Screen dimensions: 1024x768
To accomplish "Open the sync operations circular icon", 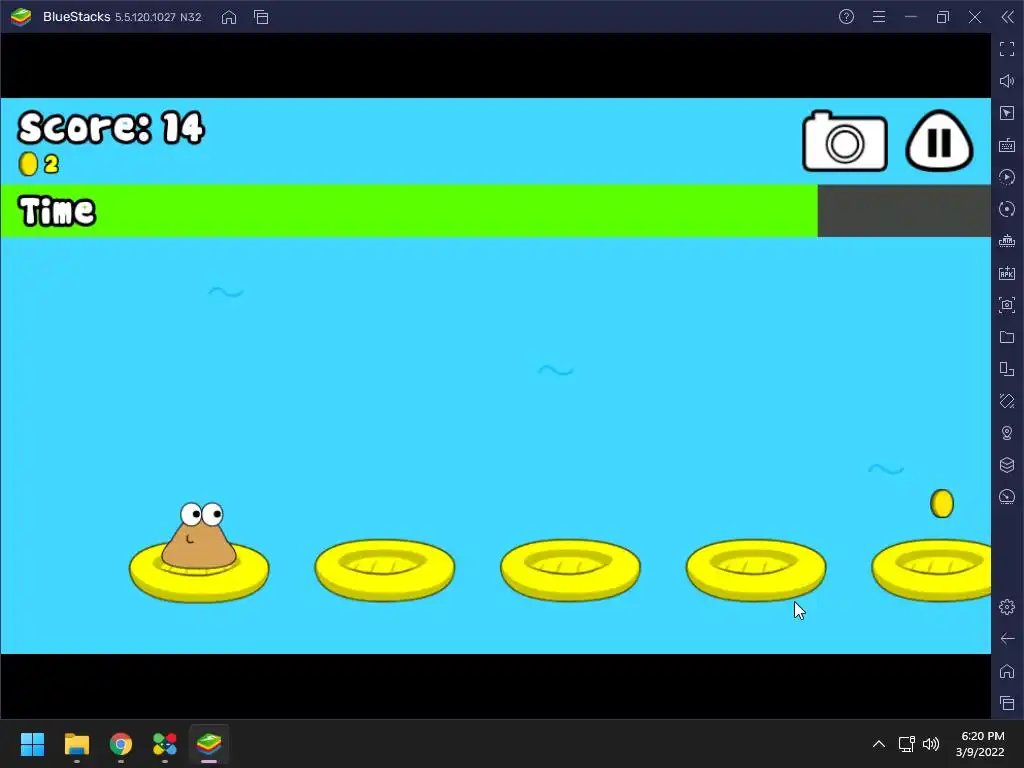I will [1007, 209].
